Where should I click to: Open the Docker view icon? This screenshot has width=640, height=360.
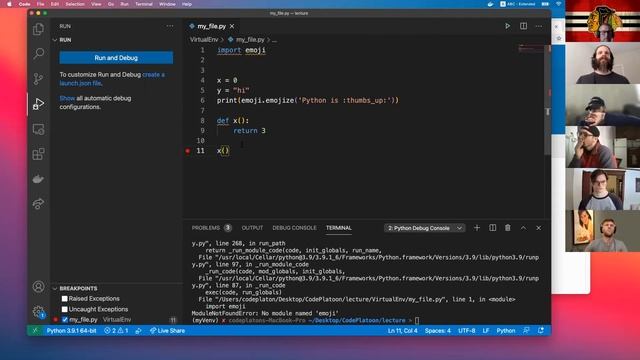click(38, 179)
